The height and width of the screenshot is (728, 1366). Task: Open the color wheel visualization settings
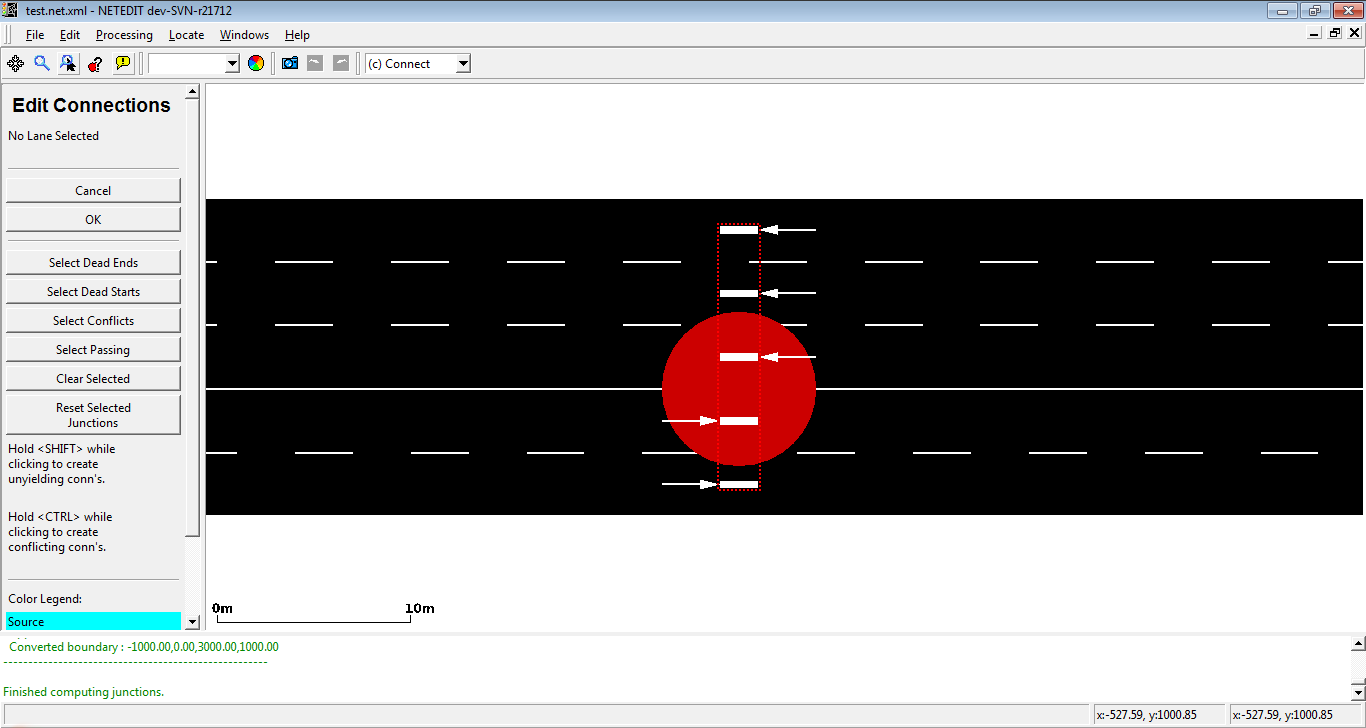click(256, 63)
